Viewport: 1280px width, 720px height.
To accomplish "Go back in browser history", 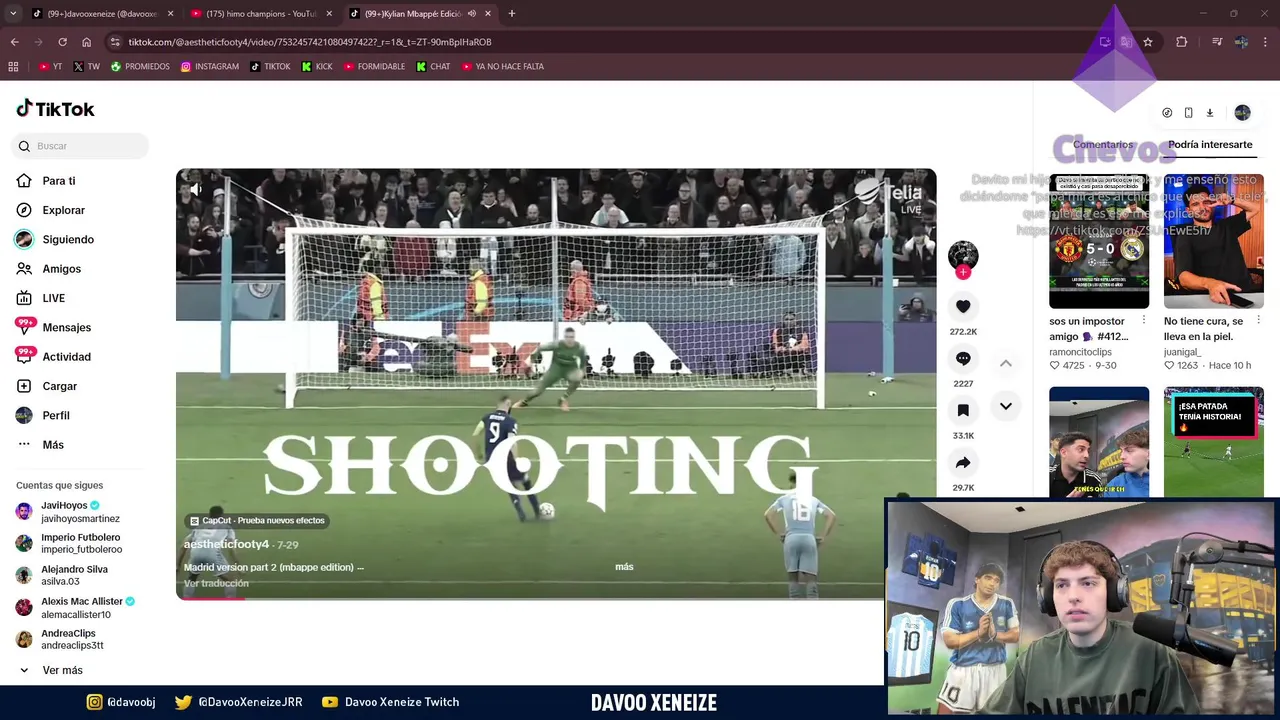I will (14, 42).
